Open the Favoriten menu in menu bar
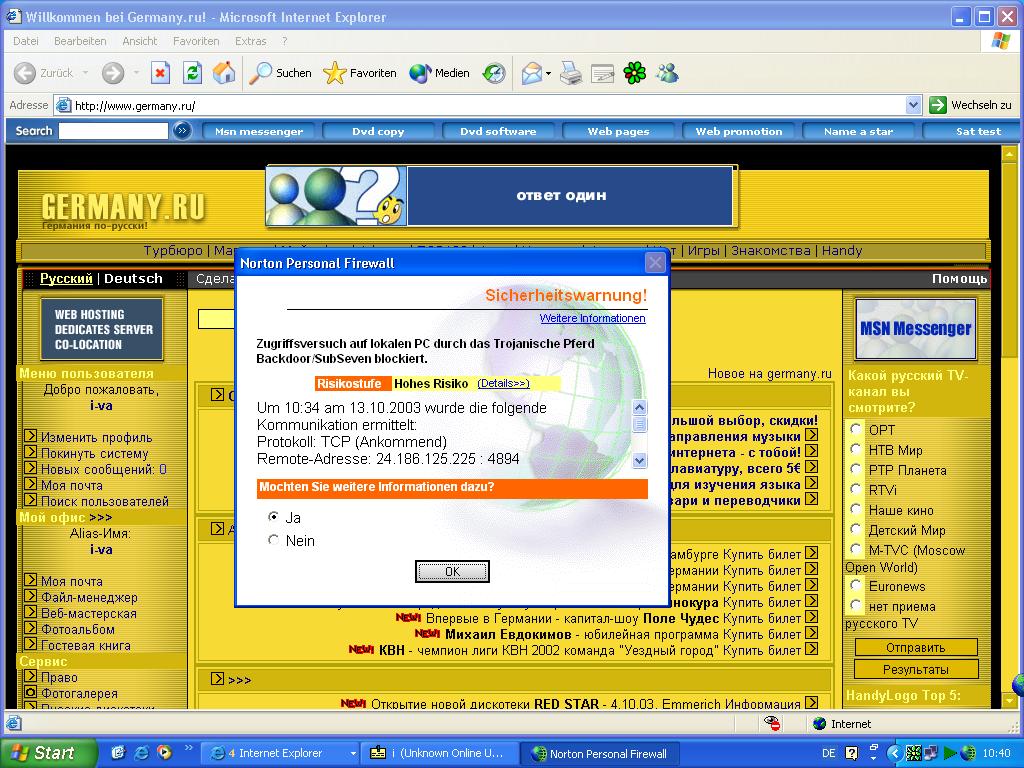This screenshot has width=1024, height=768. pos(196,41)
